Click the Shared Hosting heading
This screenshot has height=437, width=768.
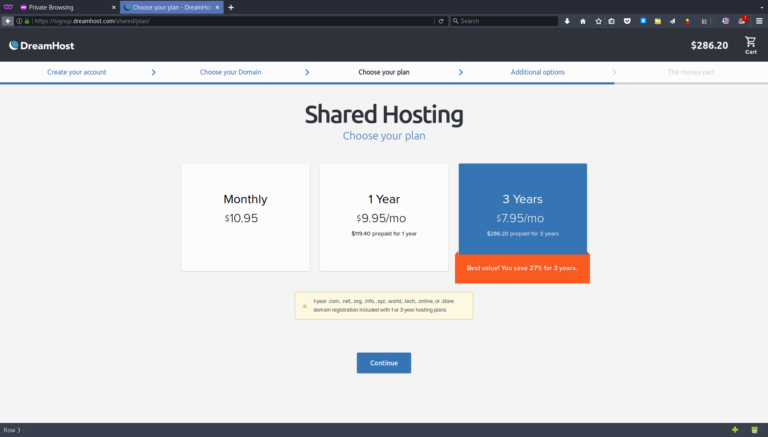pyautogui.click(x=384, y=114)
